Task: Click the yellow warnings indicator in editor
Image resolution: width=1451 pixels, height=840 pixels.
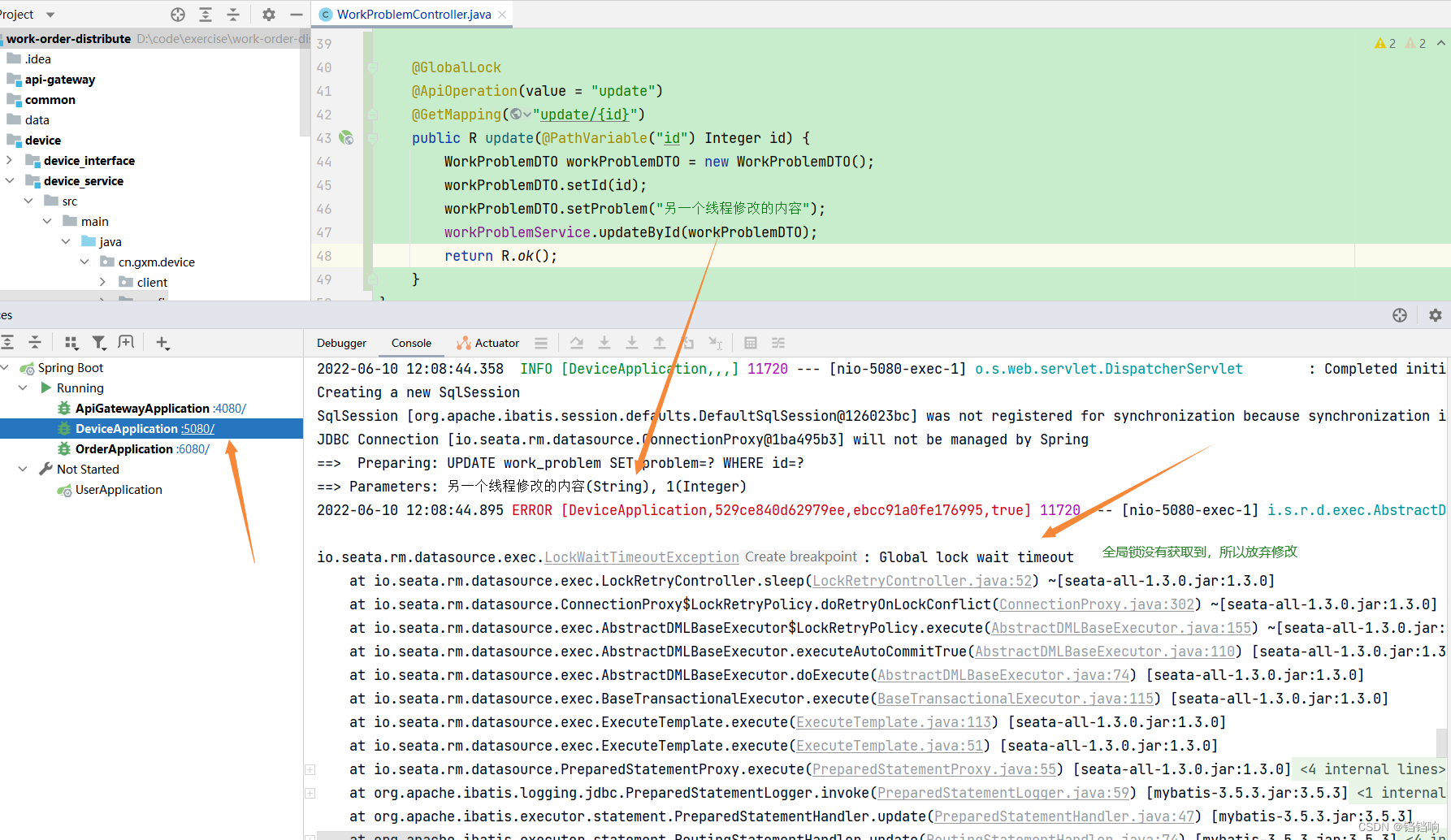Action: pos(1385,43)
